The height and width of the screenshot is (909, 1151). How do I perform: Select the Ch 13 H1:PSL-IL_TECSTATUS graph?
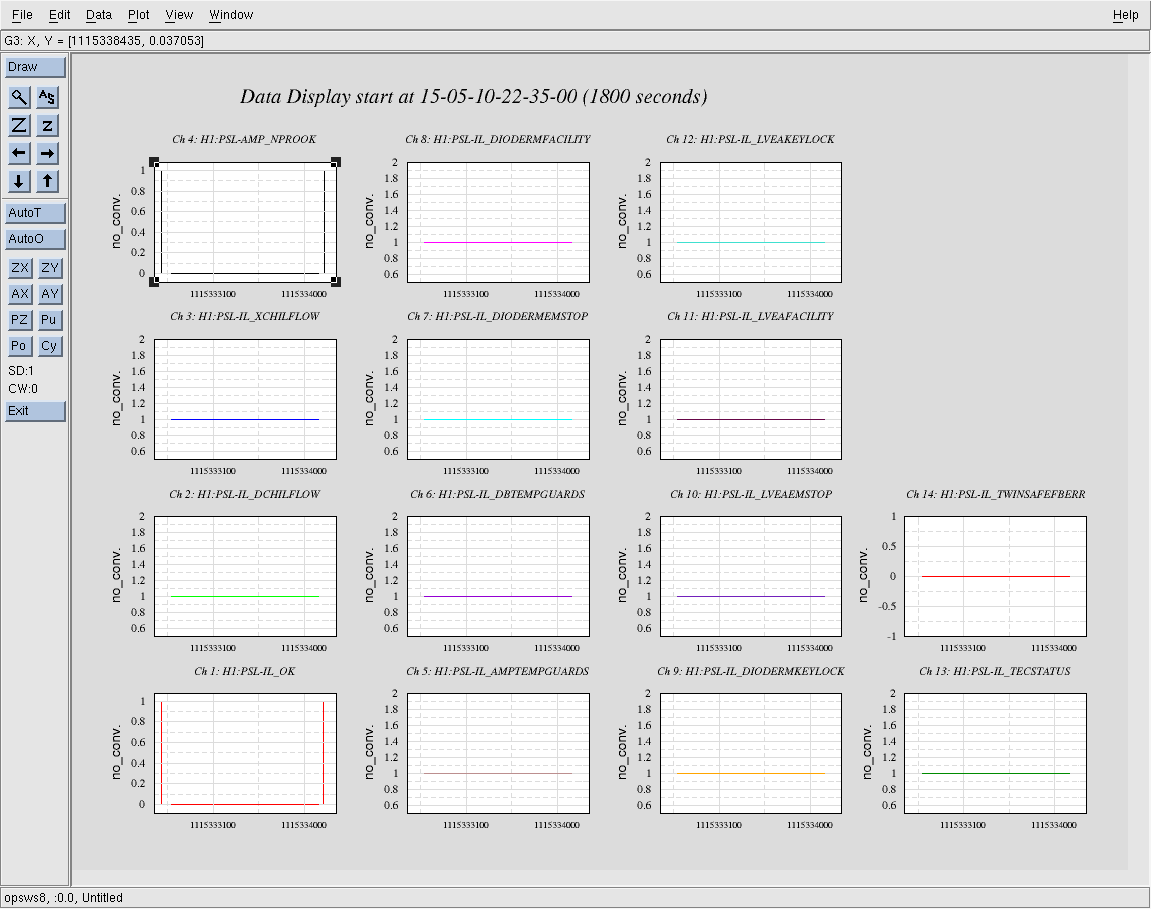click(x=995, y=753)
